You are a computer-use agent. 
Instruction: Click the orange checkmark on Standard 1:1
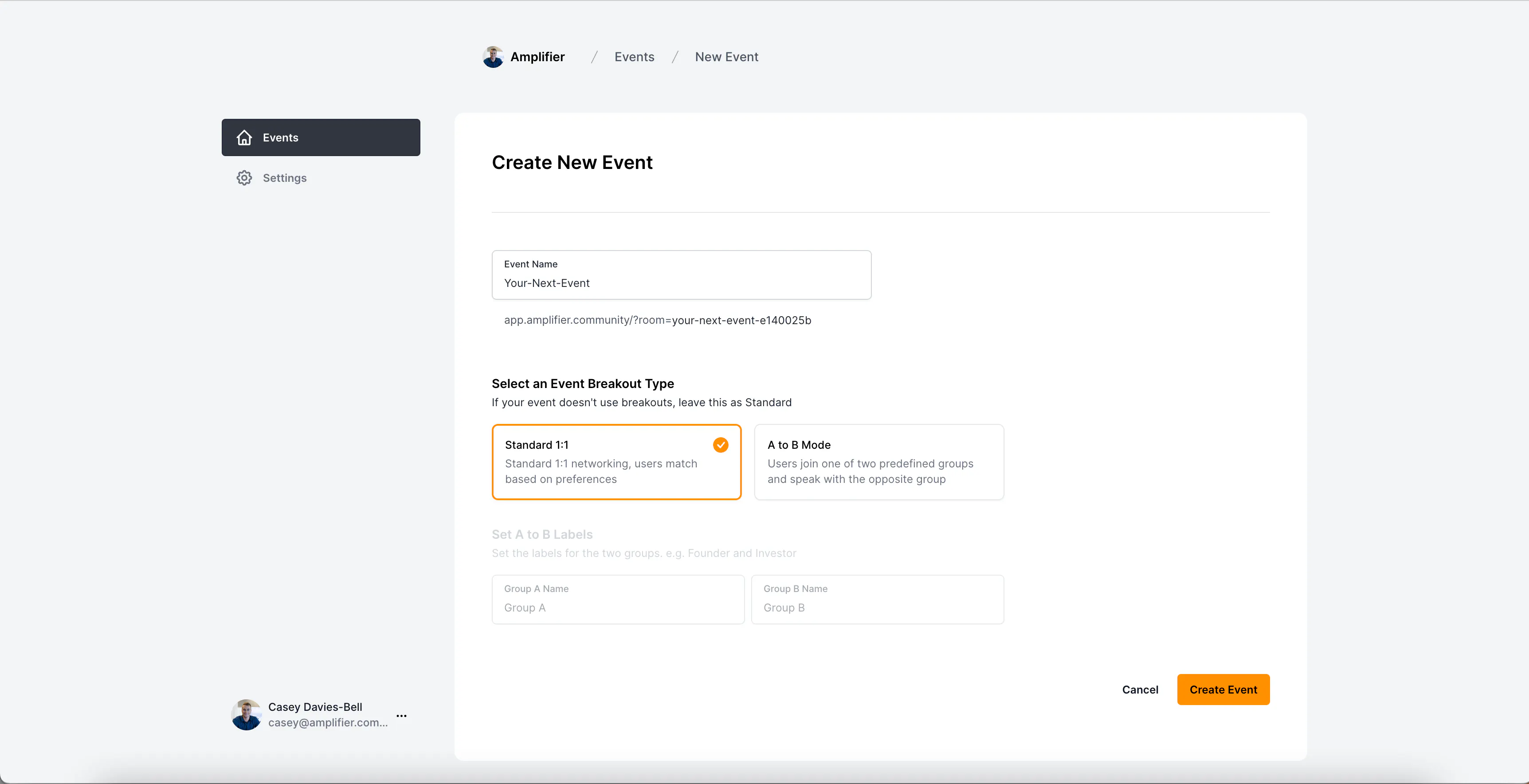tap(721, 445)
